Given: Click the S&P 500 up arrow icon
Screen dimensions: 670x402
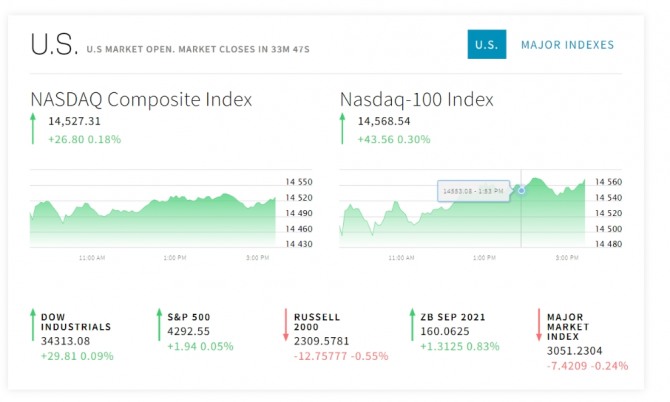Looking at the screenshot, I should (x=159, y=325).
